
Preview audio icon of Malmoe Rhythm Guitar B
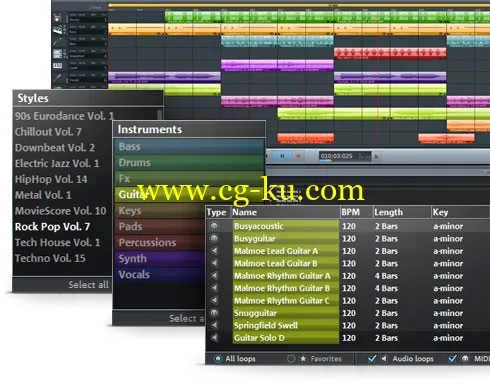click(214, 288)
